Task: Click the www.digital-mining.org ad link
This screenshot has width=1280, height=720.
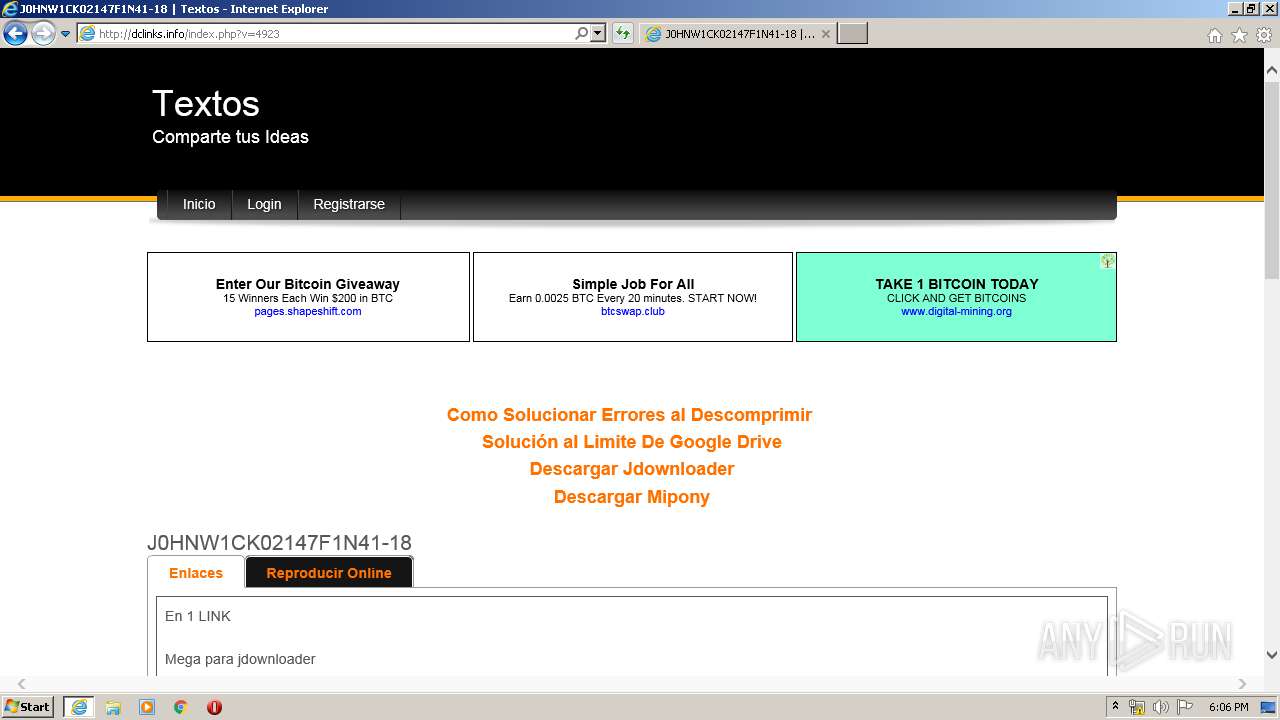Action: (x=957, y=311)
